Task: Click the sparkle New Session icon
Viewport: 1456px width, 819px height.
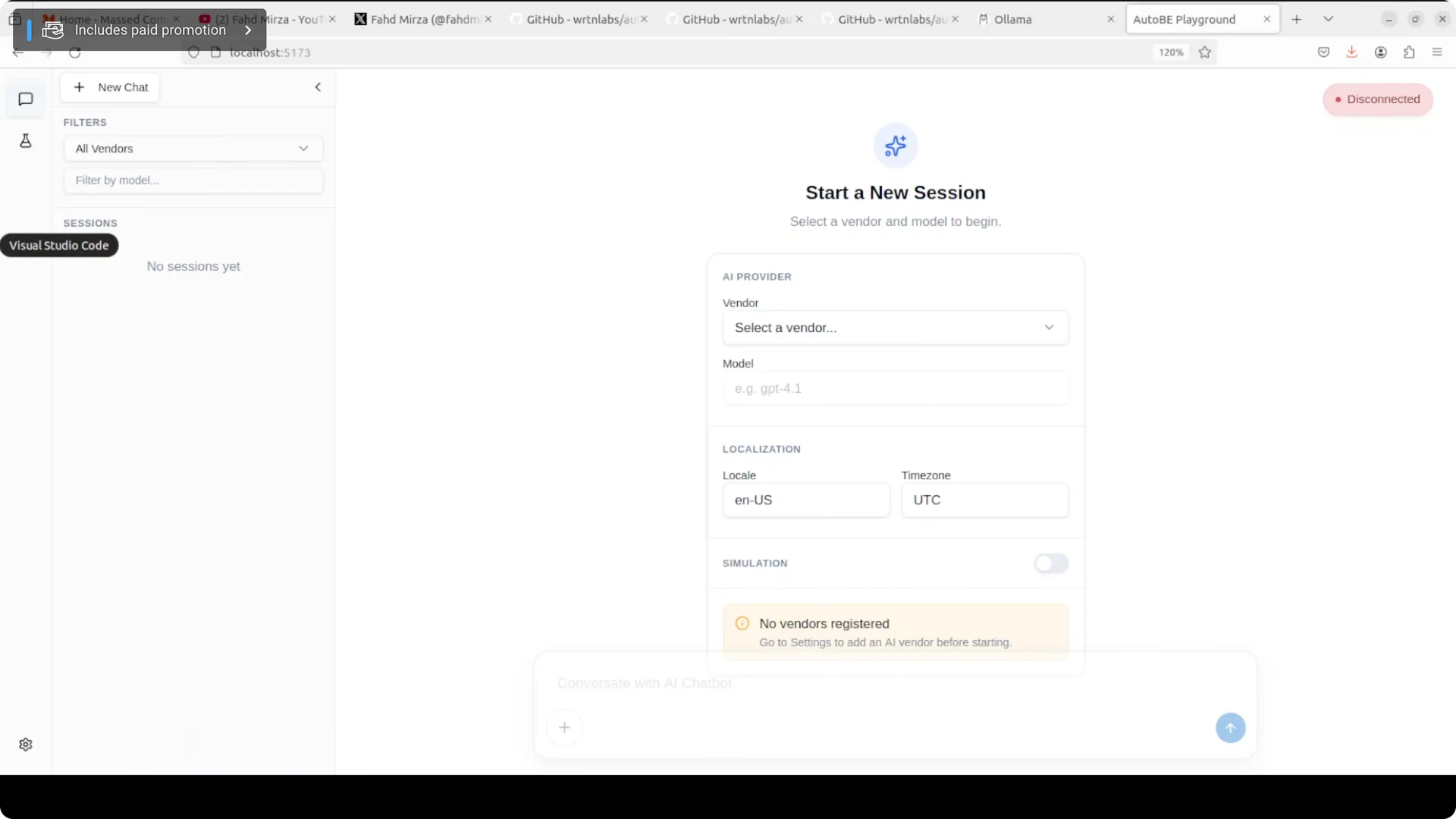Action: [896, 146]
